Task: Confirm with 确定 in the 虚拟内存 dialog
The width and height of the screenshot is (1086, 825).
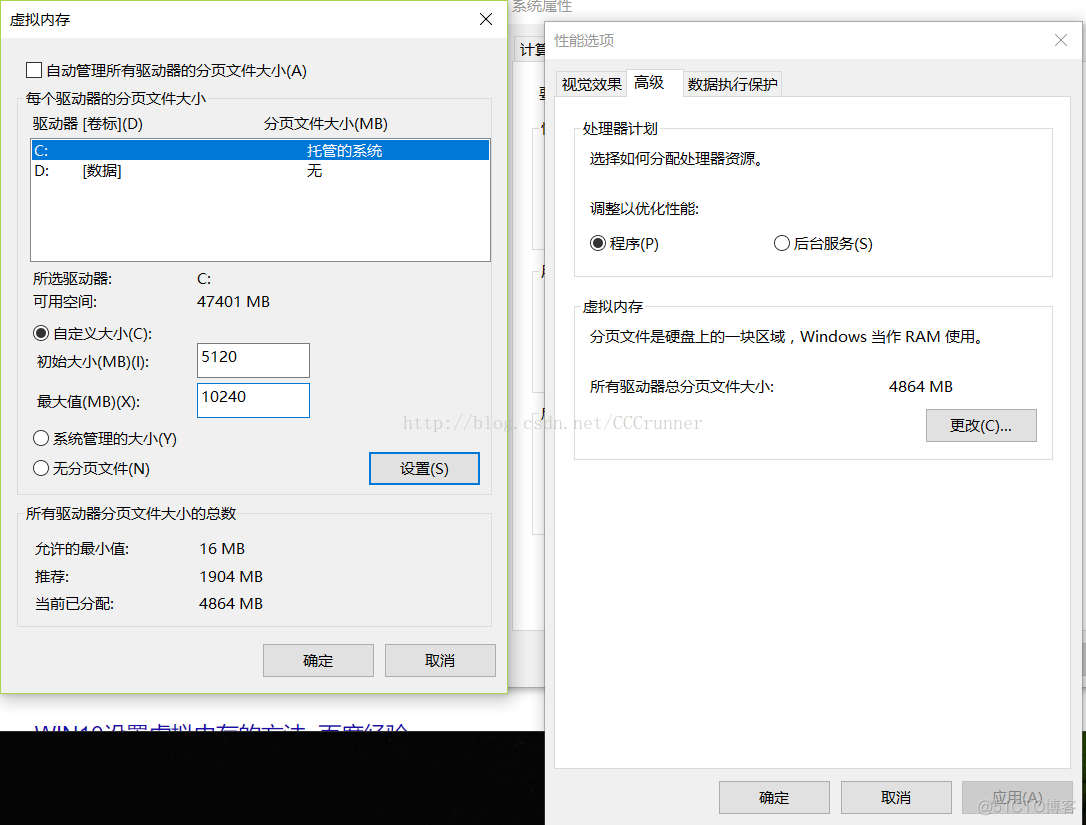Action: point(318,661)
